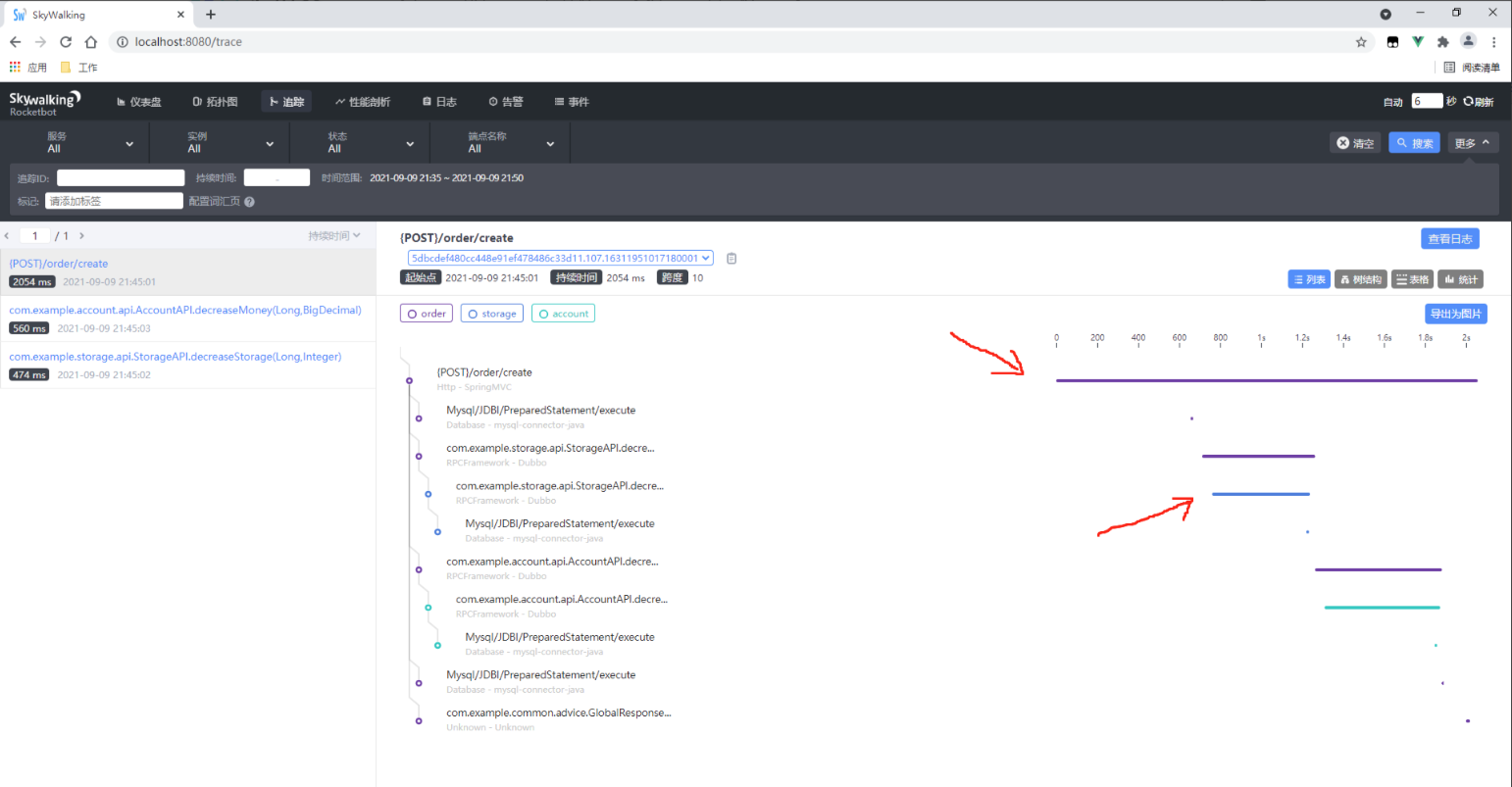Open the 拓扑图 topology tab
Image resolution: width=1512 pixels, height=787 pixels.
(215, 102)
